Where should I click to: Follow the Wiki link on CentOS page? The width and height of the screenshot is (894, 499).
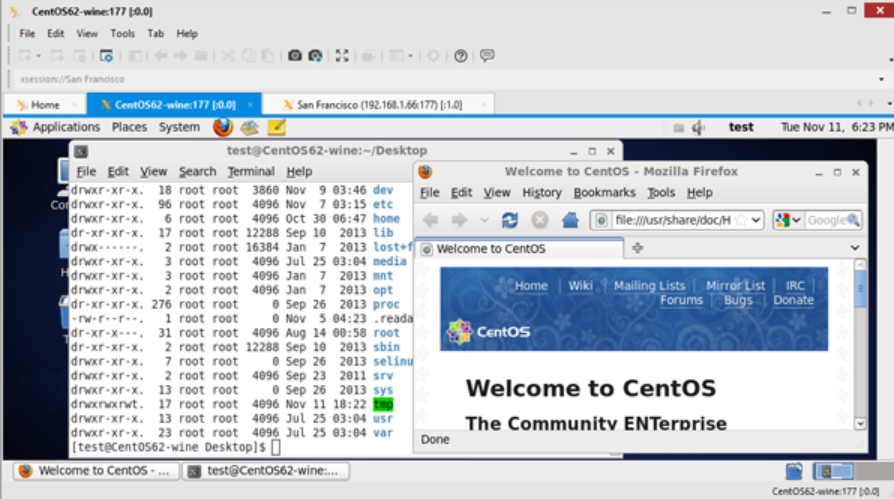(580, 286)
